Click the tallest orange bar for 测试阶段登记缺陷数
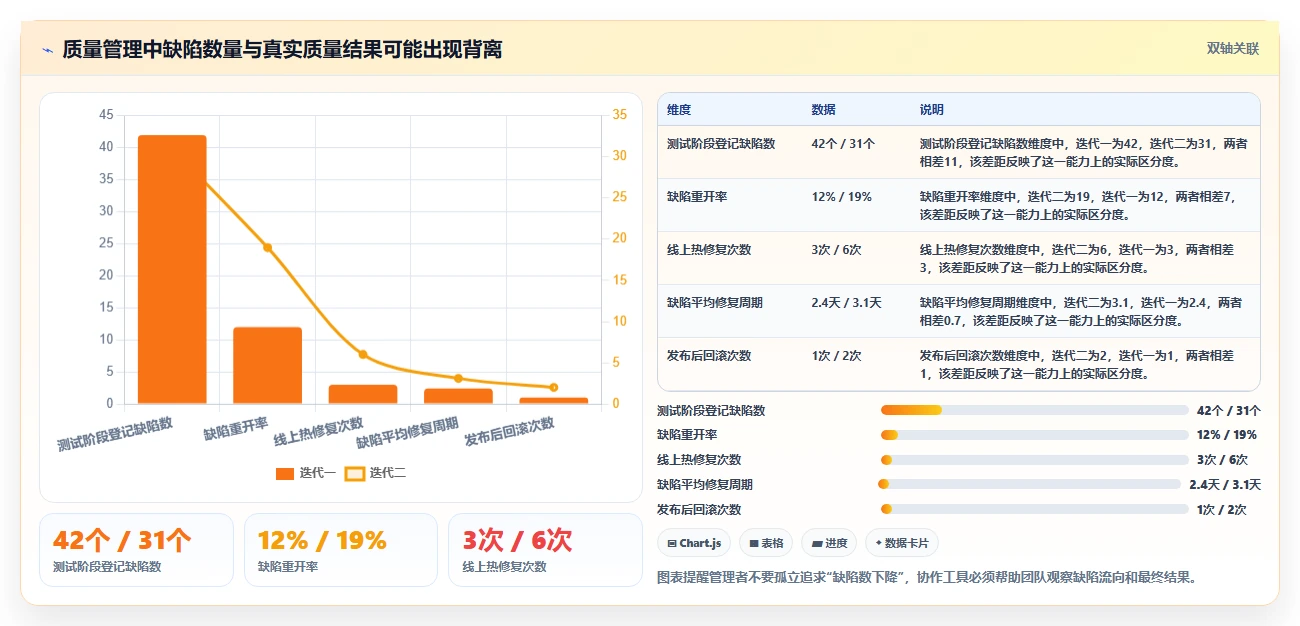The width and height of the screenshot is (1300, 626). click(172, 269)
